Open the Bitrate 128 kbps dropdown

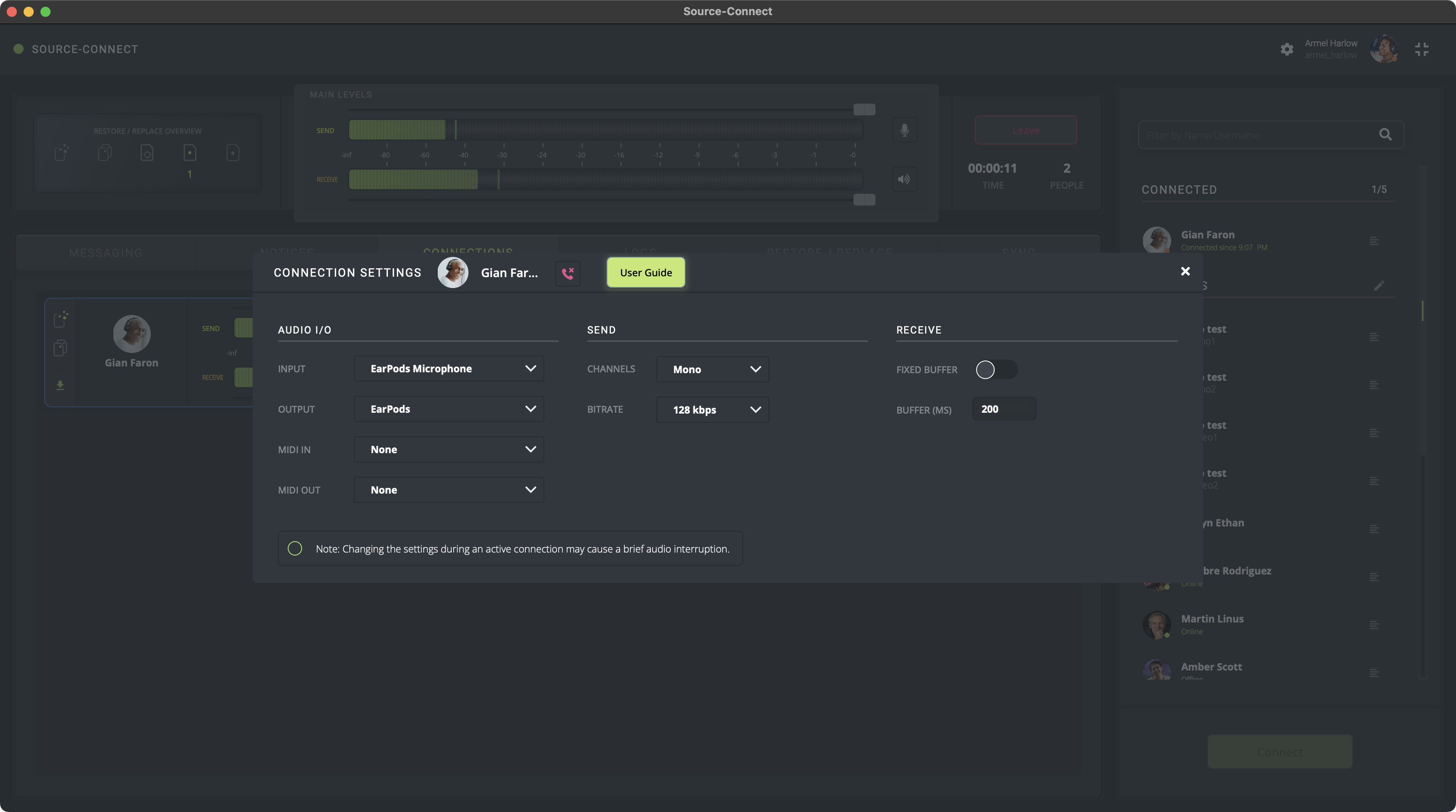click(x=712, y=410)
